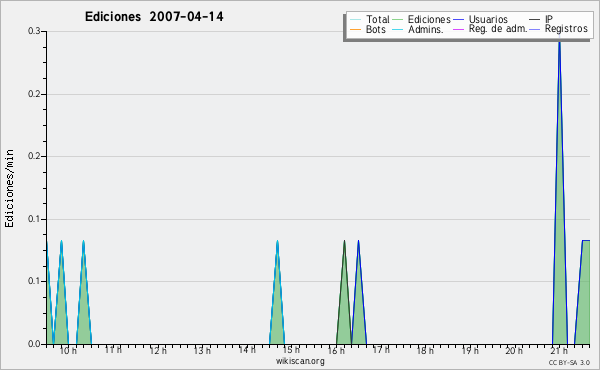Click the '17 h' x-axis label
600x370 pixels.
point(381,350)
